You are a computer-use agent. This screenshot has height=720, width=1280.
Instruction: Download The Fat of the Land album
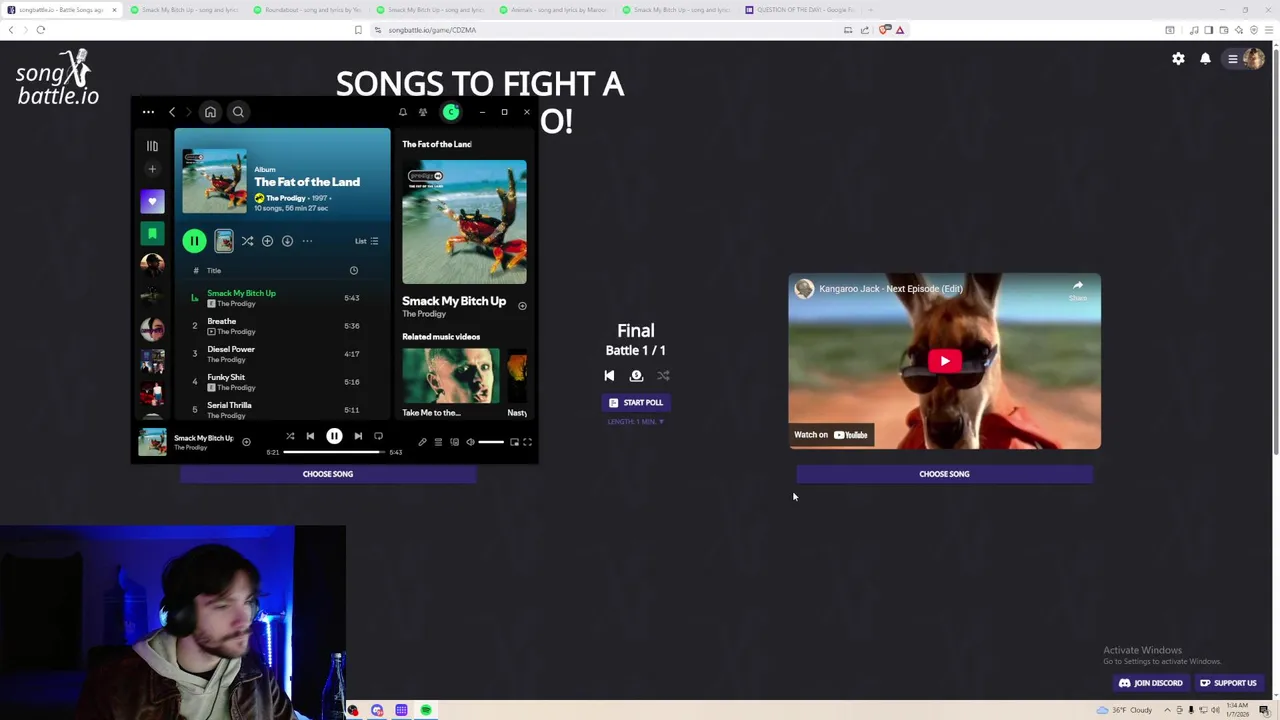tap(287, 241)
